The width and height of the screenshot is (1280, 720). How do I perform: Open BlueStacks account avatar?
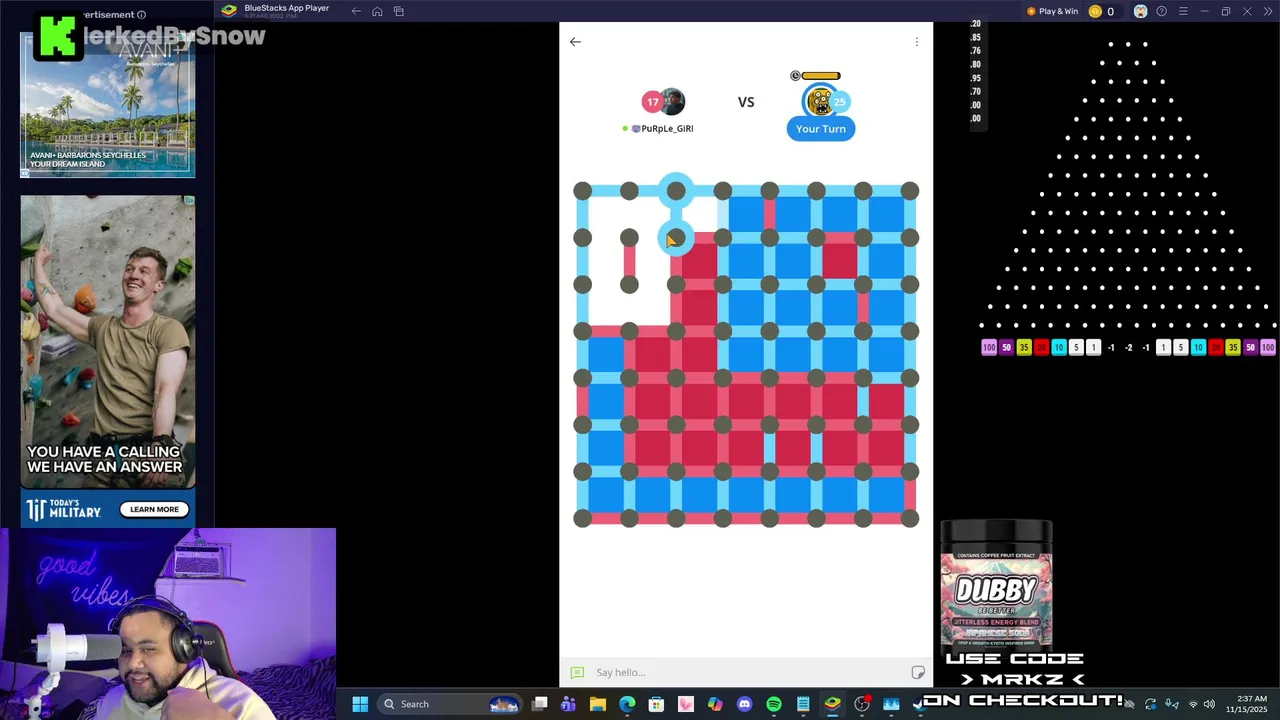tap(1140, 11)
